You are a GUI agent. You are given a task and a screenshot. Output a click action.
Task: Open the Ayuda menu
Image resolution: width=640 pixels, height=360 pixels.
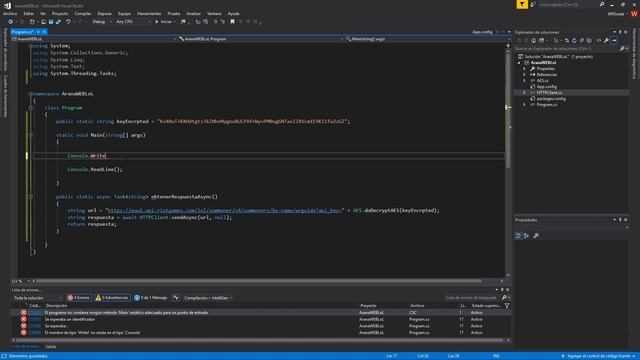[233, 13]
